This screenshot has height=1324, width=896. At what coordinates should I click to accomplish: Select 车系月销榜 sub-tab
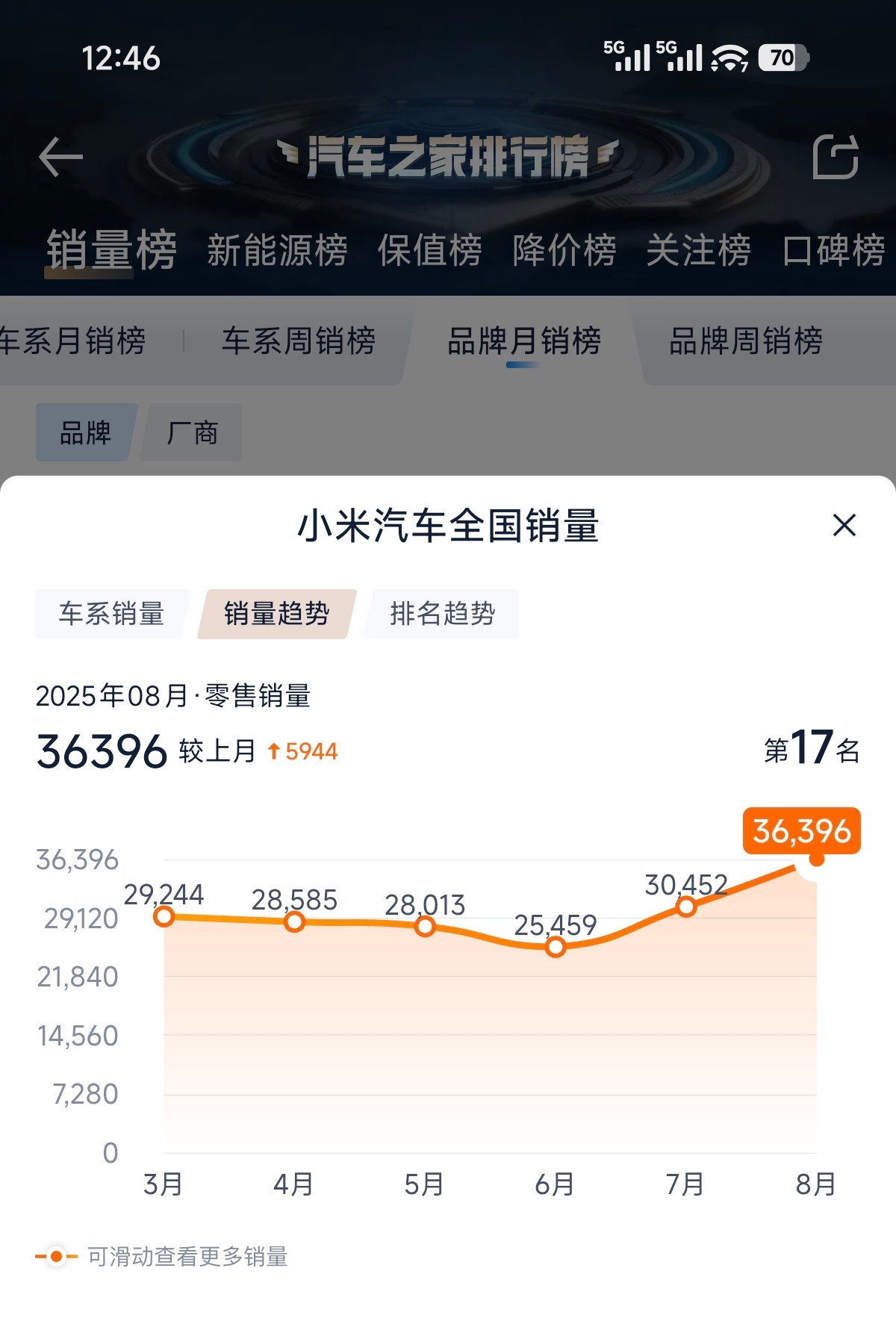click(x=72, y=341)
